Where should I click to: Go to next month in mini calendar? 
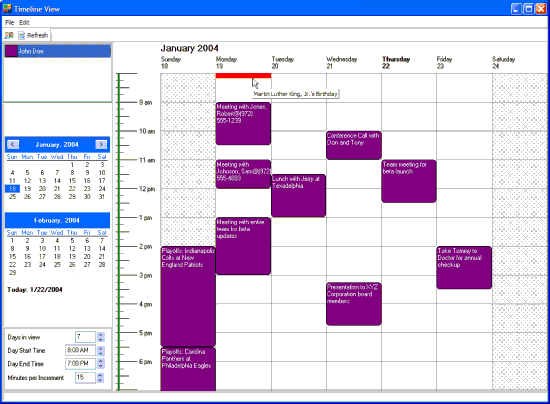101,144
